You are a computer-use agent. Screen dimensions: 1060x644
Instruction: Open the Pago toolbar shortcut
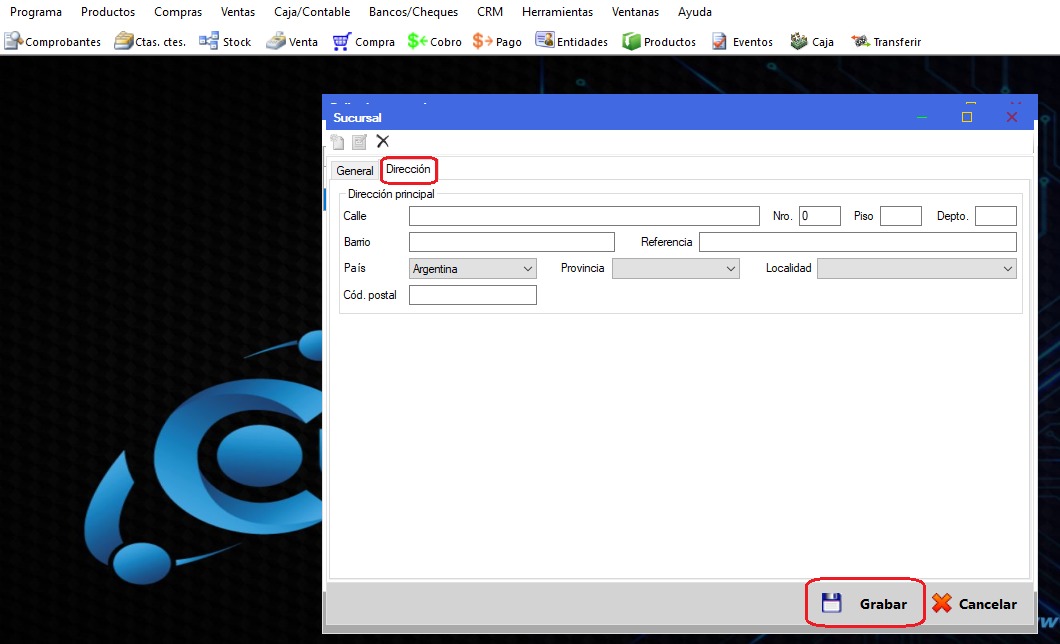click(x=498, y=42)
